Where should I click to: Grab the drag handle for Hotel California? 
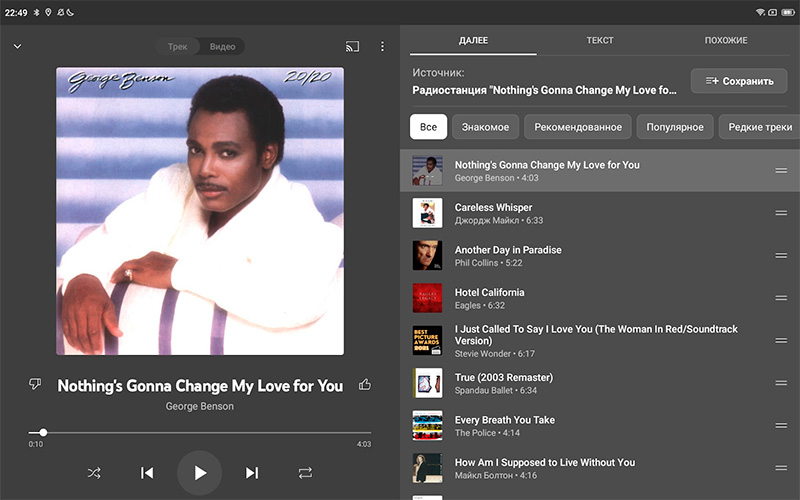[x=781, y=298]
